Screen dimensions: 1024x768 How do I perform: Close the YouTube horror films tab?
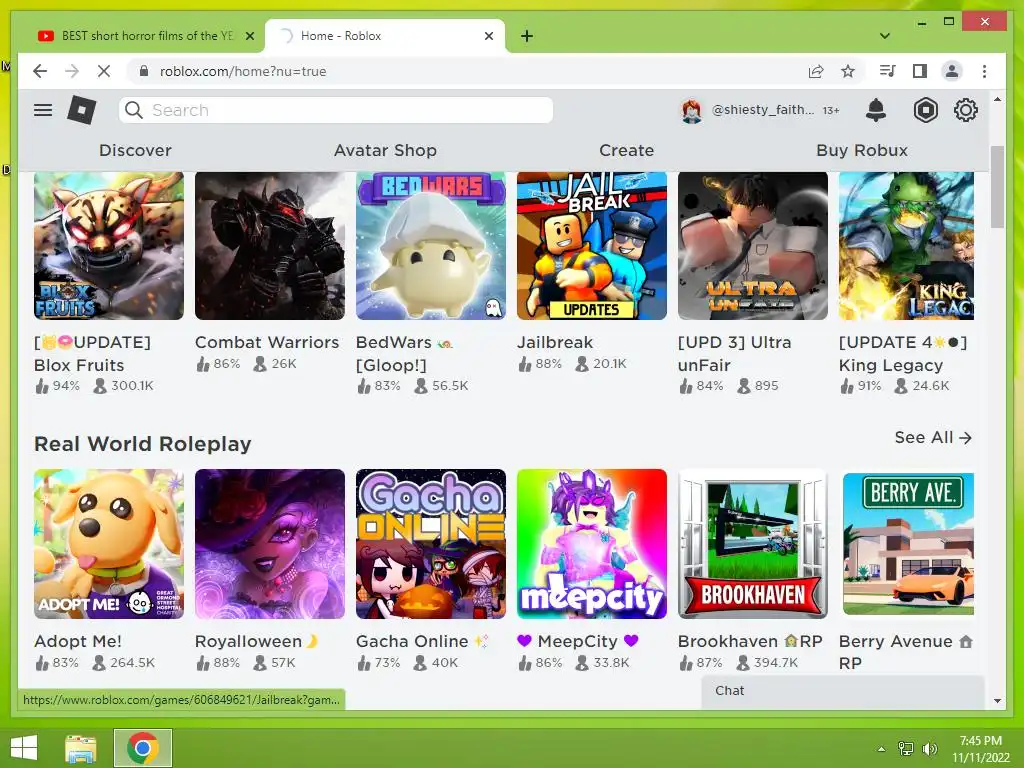click(249, 36)
